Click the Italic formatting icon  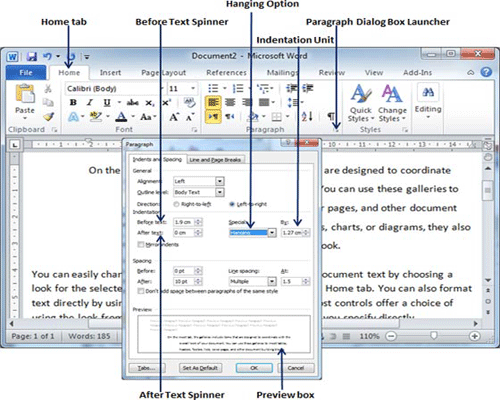coord(89,103)
